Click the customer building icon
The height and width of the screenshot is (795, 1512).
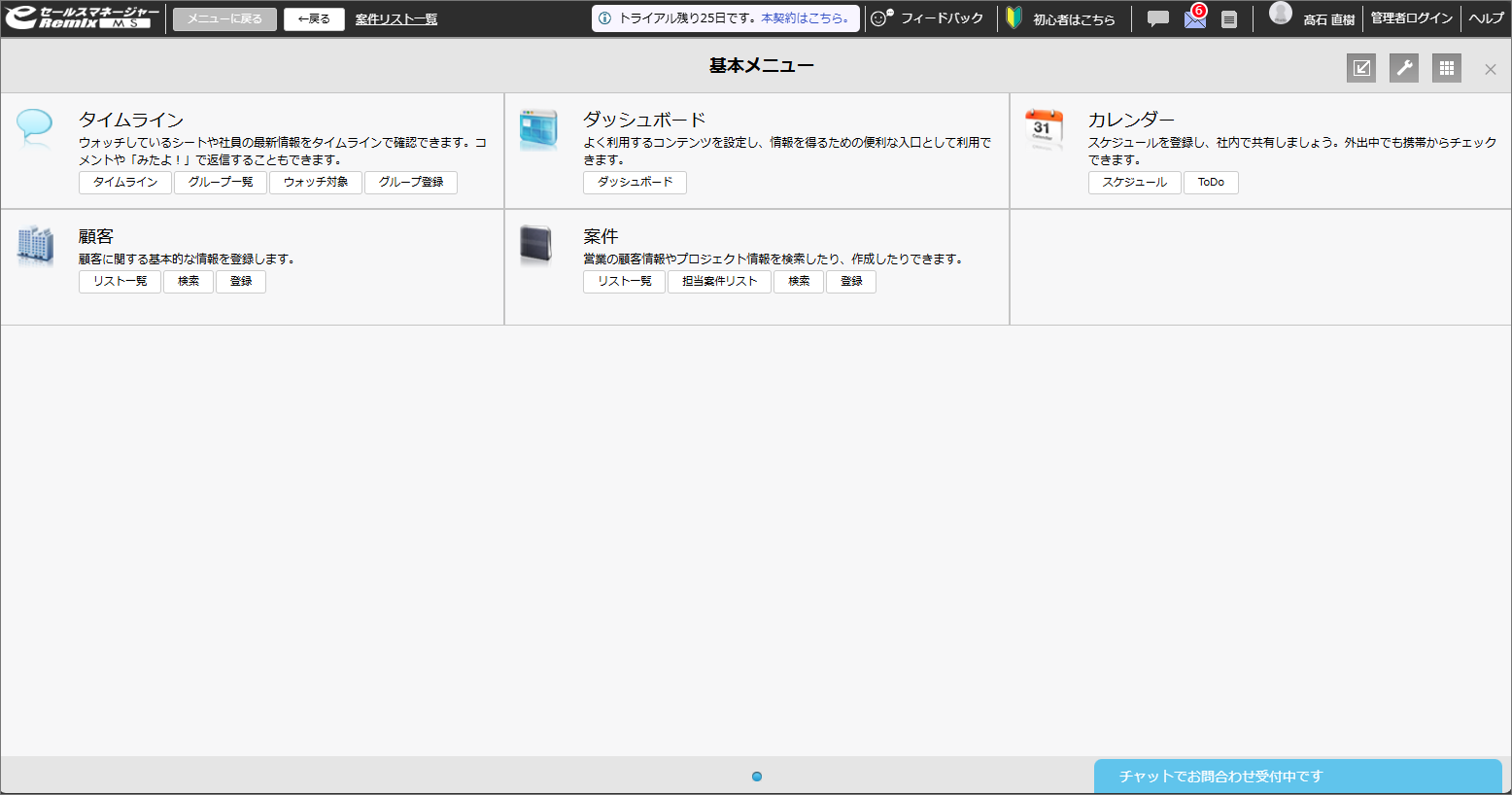[x=35, y=245]
